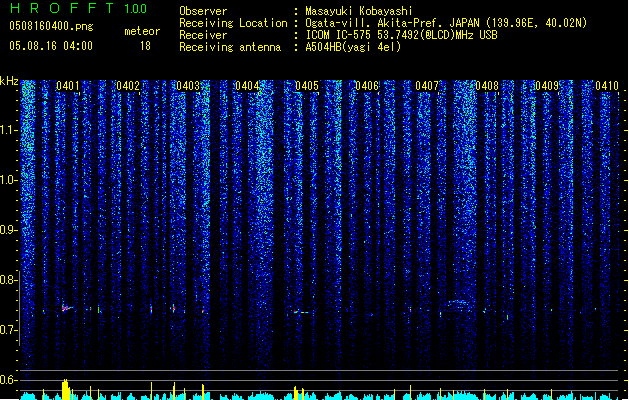Click the 0.8 kHz axis label
The height and width of the screenshot is (400, 629).
8,280
